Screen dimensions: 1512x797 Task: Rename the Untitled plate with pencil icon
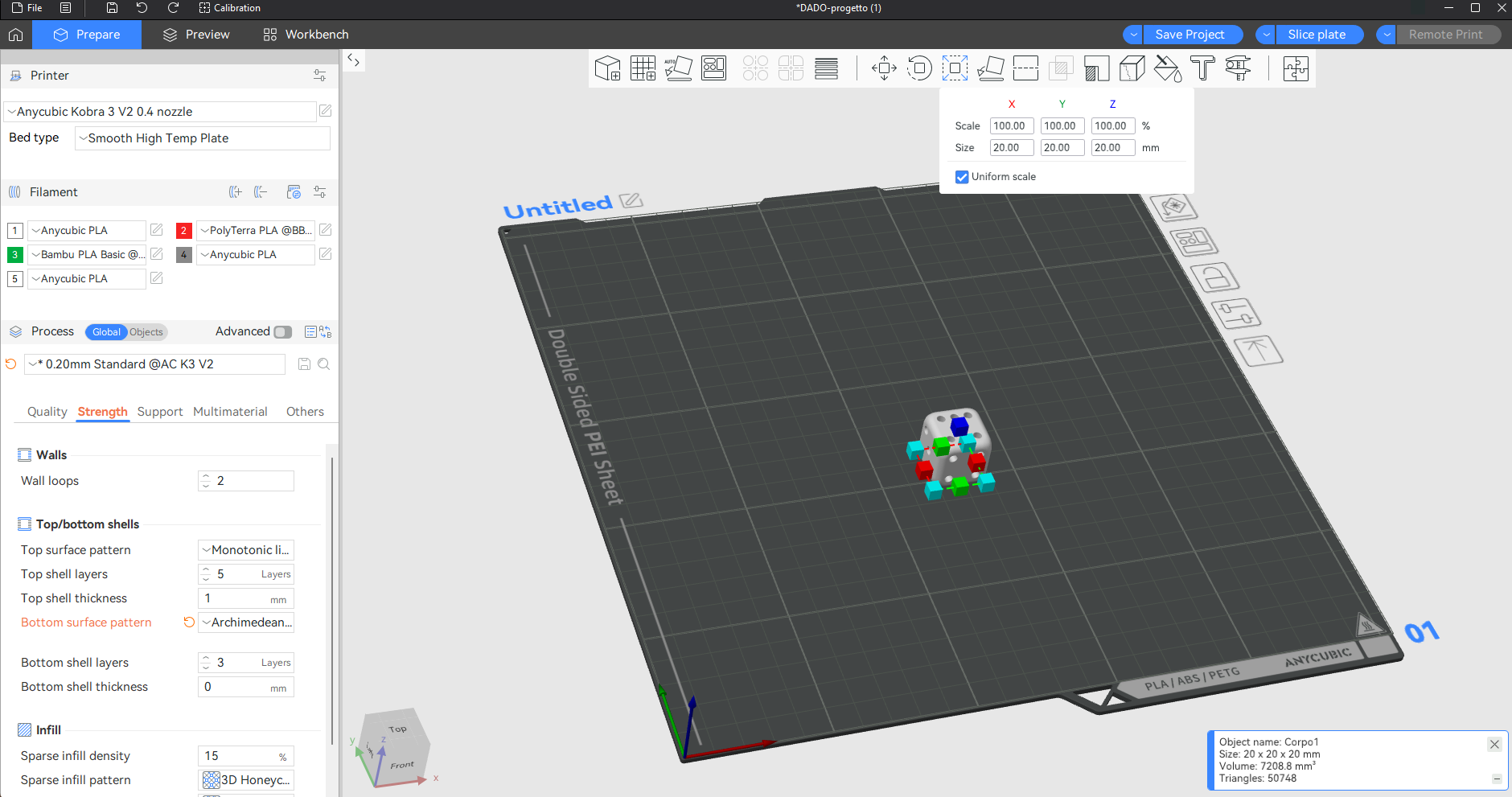[631, 199]
